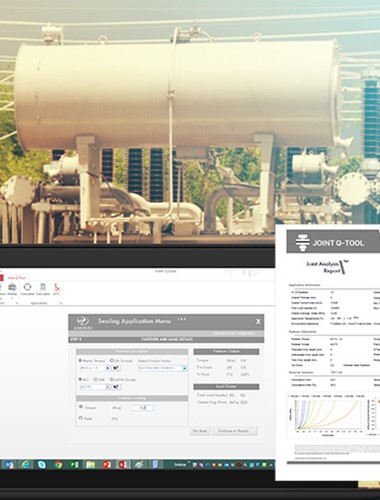
Task: Click the icon button beside the thread size dropdown
Action: pos(116,368)
